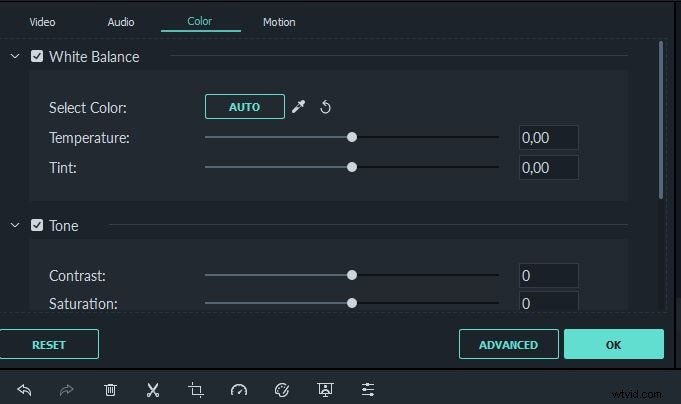Viewport: 681px width, 404px height.
Task: Open the green screen person icon
Action: (325, 390)
